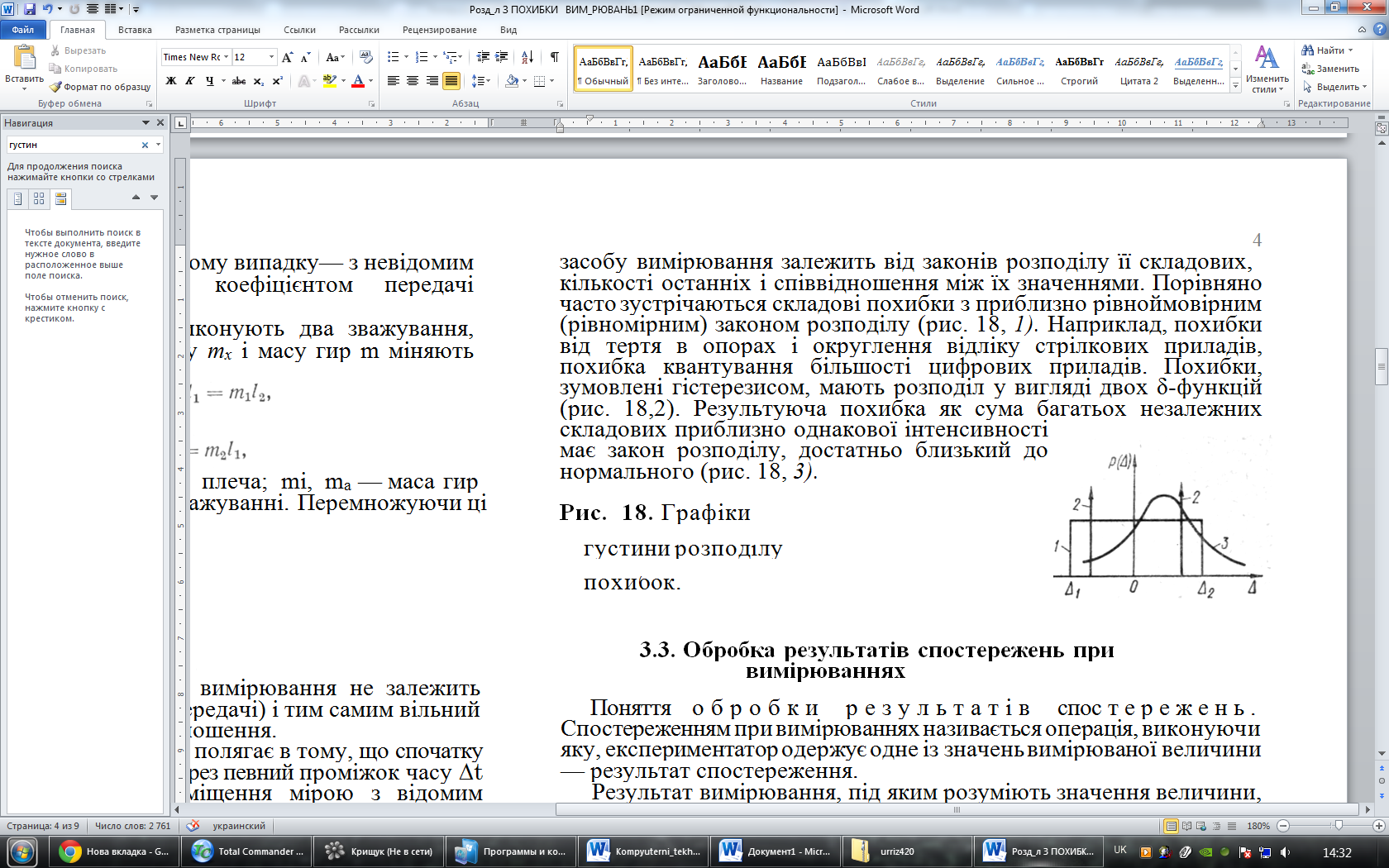This screenshot has width=1389, height=868.
Task: Toggle search results view in navigation pane
Action: 60,198
